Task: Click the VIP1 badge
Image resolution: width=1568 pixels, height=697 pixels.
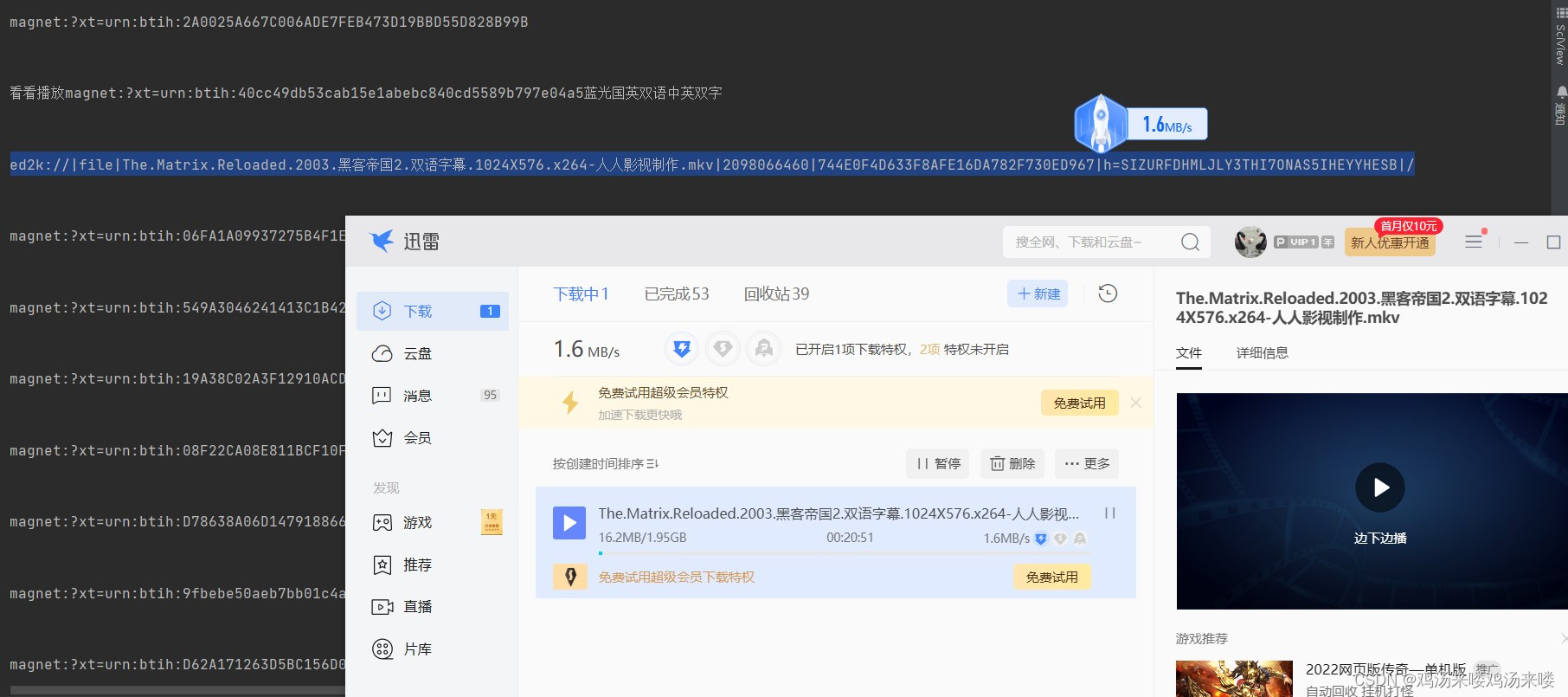Action: click(1303, 242)
